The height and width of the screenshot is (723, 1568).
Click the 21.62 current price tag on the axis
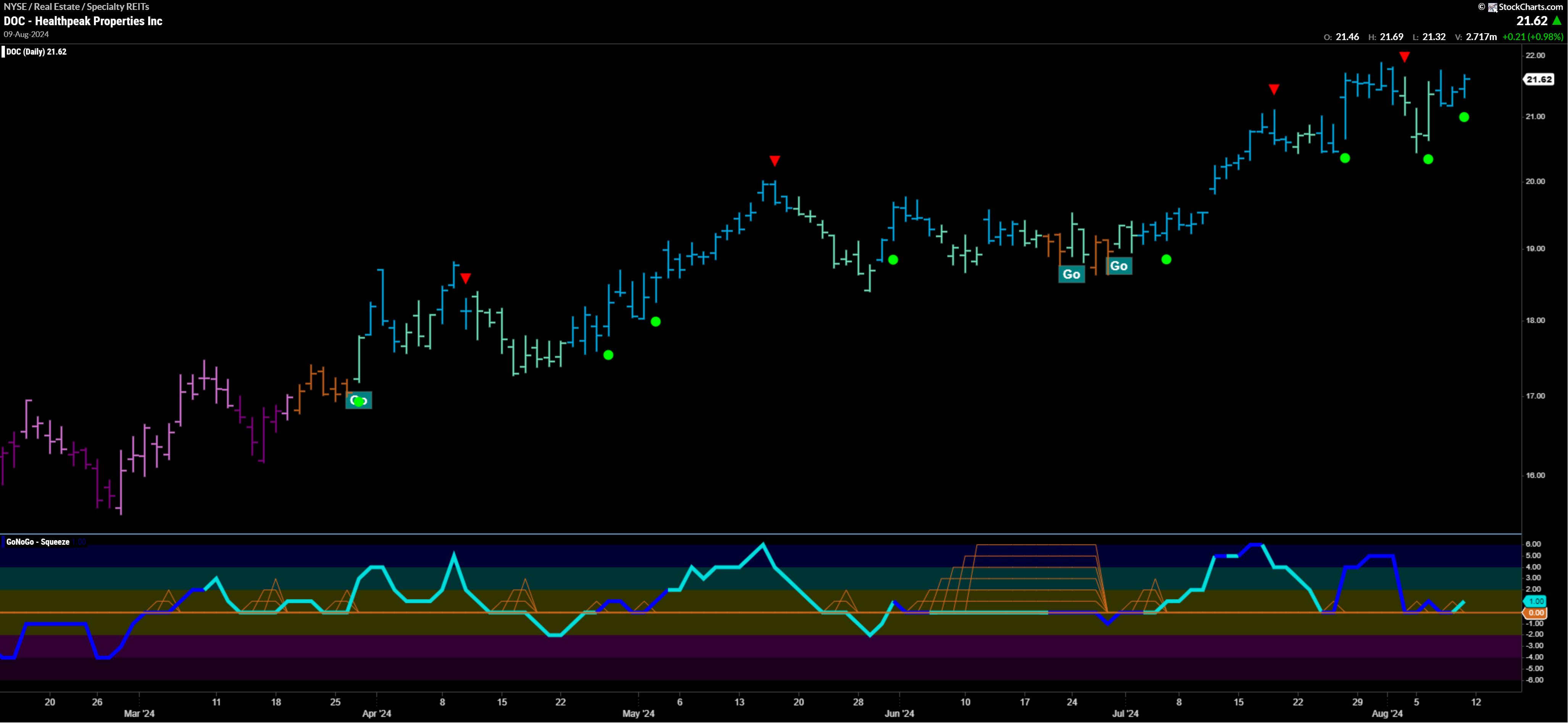(x=1539, y=80)
